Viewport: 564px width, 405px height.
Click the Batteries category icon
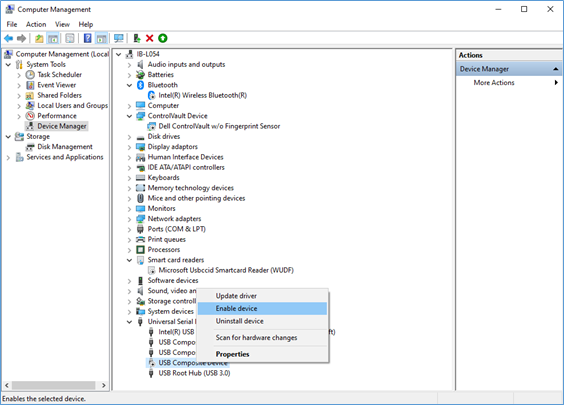[140, 75]
